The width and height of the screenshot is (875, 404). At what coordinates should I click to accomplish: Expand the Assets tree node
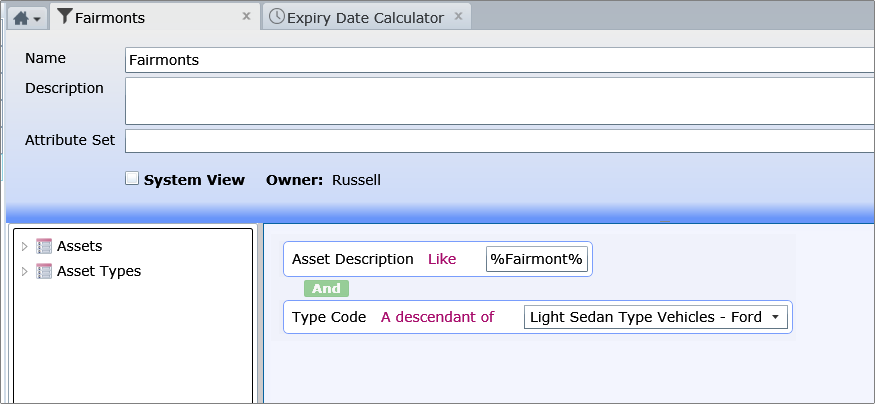24,246
